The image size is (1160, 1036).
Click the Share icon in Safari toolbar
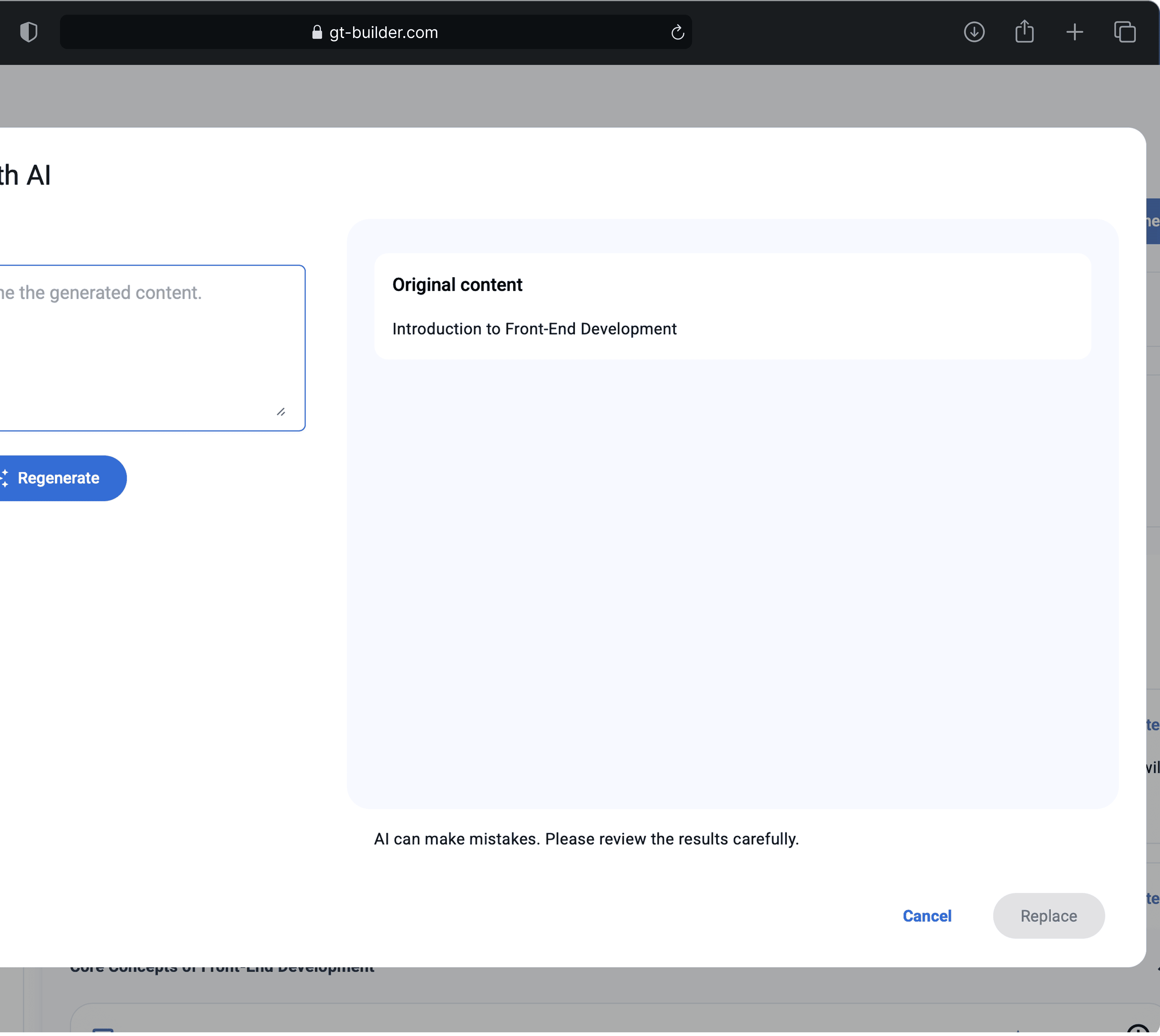click(1024, 32)
